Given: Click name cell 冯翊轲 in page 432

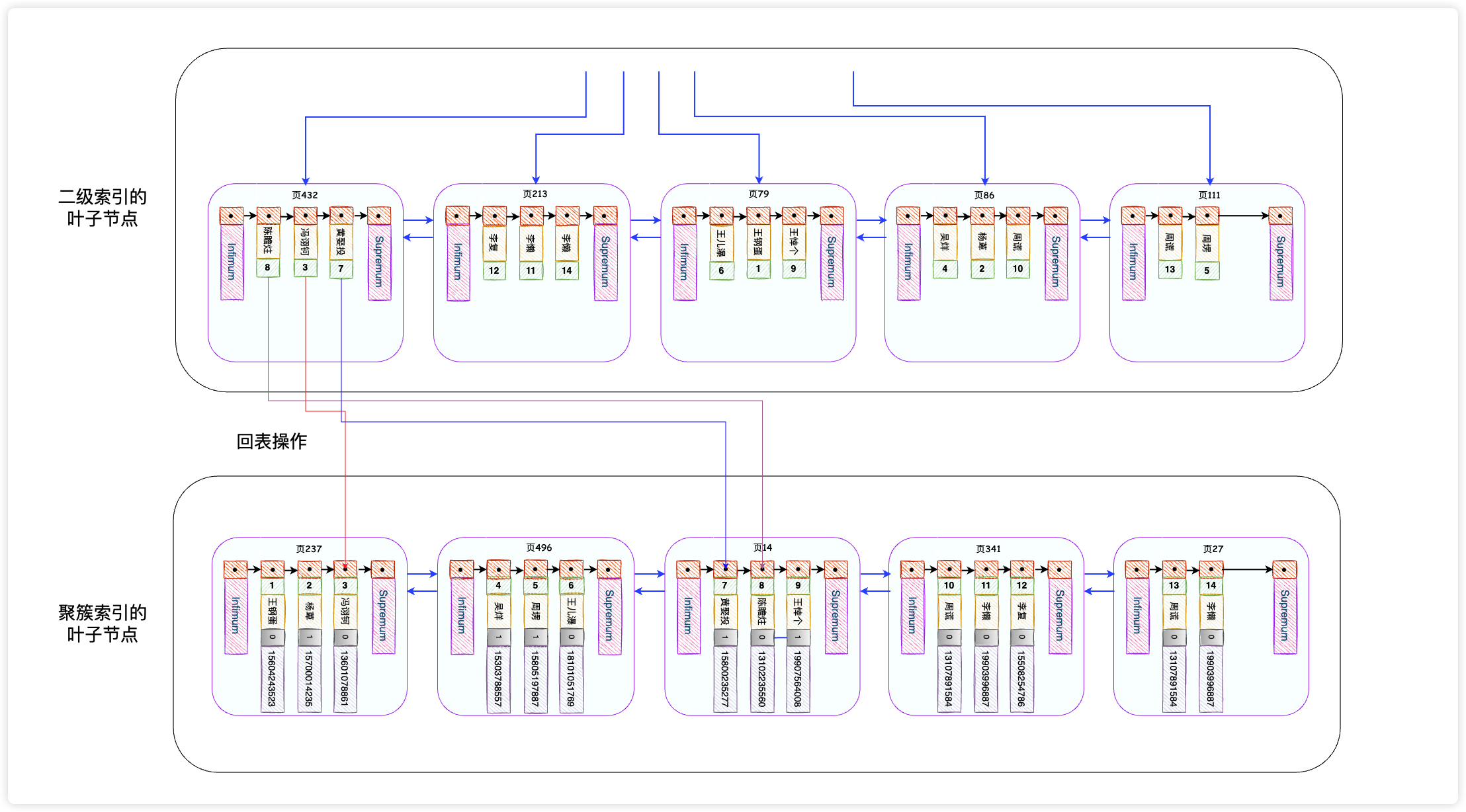Looking at the screenshot, I should coord(305,242).
